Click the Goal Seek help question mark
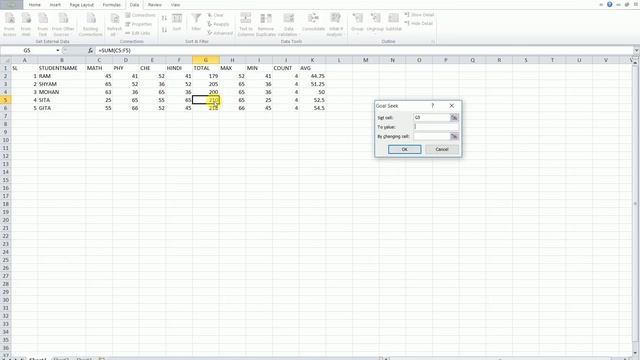Image resolution: width=640 pixels, height=360 pixels. pyautogui.click(x=433, y=106)
